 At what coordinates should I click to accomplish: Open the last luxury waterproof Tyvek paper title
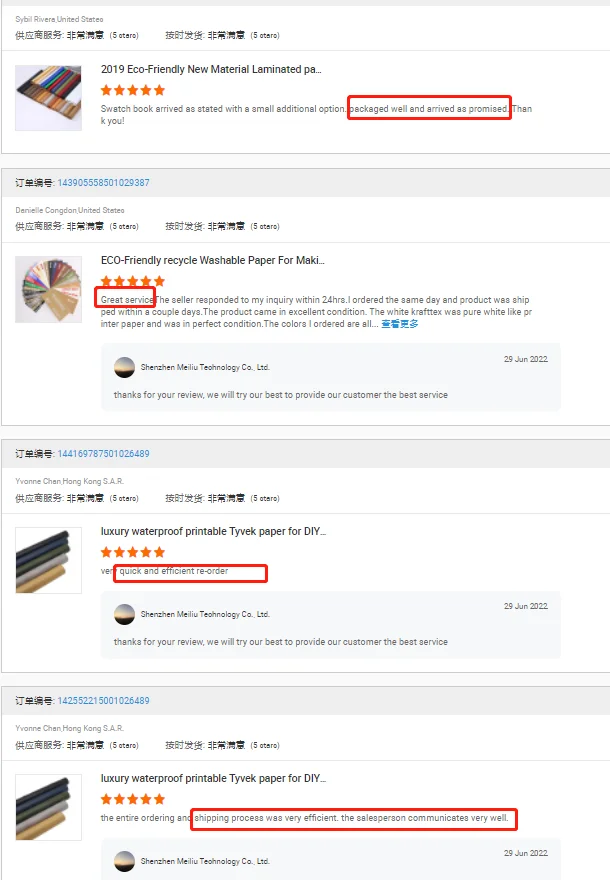pos(213,778)
